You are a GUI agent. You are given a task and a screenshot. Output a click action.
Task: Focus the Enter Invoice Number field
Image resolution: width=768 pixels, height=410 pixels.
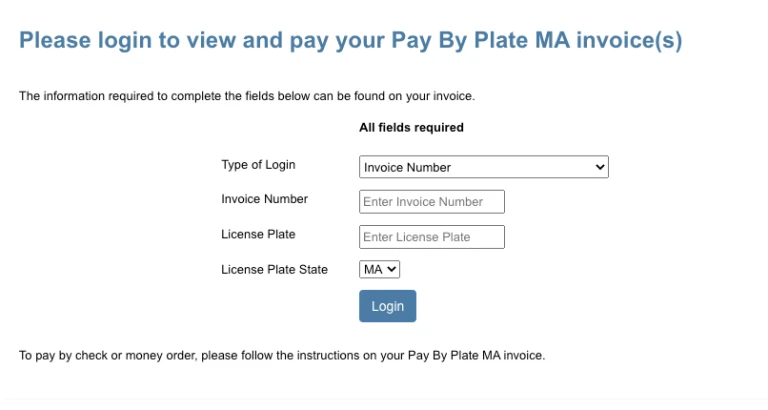(431, 202)
